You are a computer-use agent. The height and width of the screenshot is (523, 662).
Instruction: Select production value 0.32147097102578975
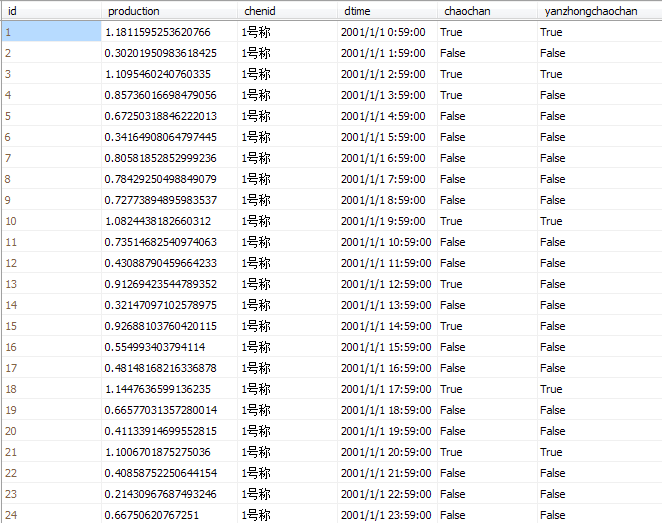[160, 305]
